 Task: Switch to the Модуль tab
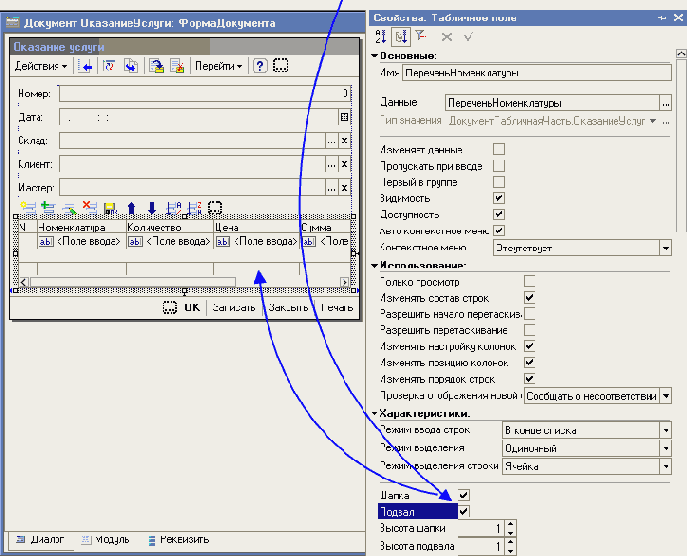[x=108, y=539]
